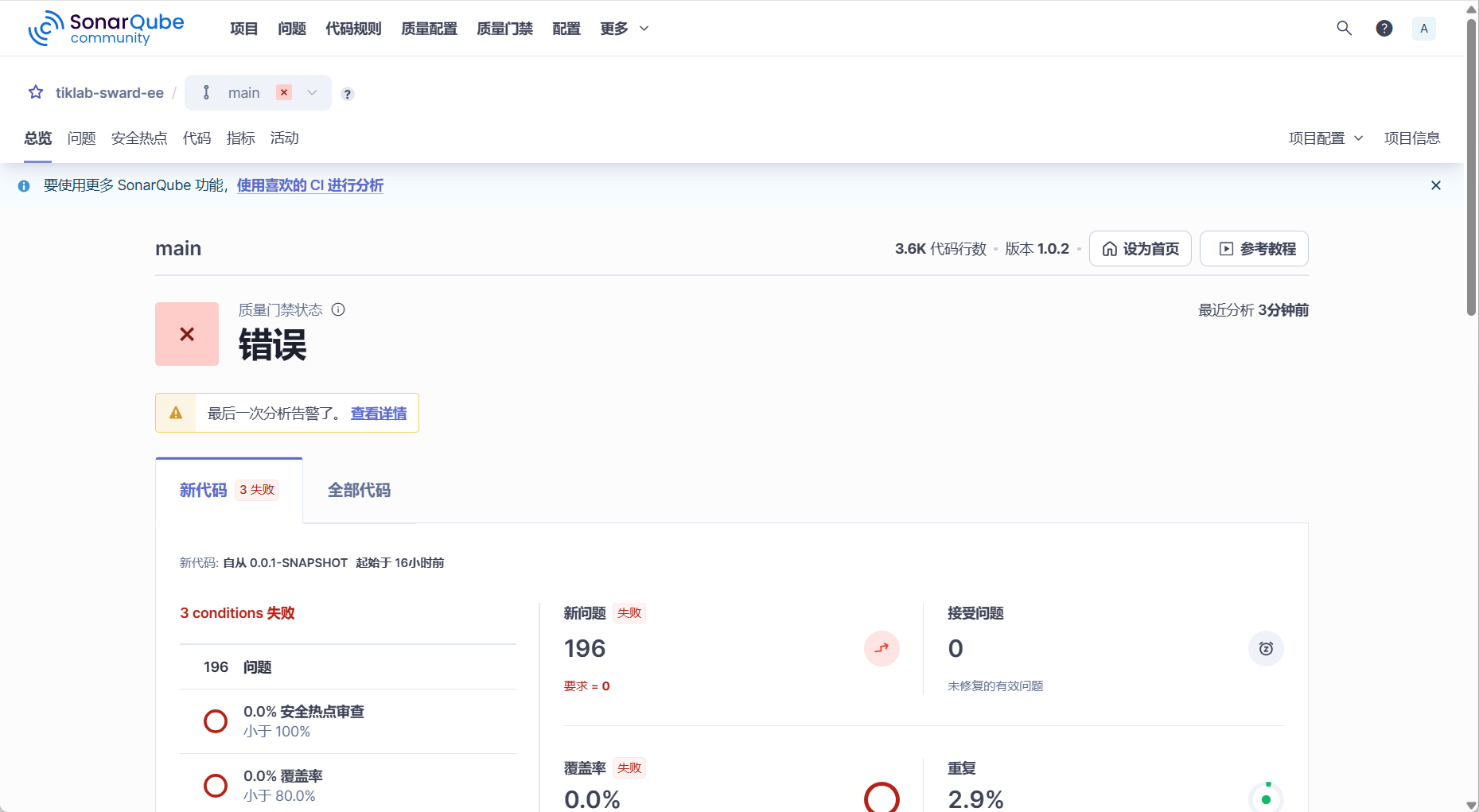Image resolution: width=1479 pixels, height=812 pixels.
Task: Expand the 项目配置 dropdown
Action: [x=1325, y=138]
